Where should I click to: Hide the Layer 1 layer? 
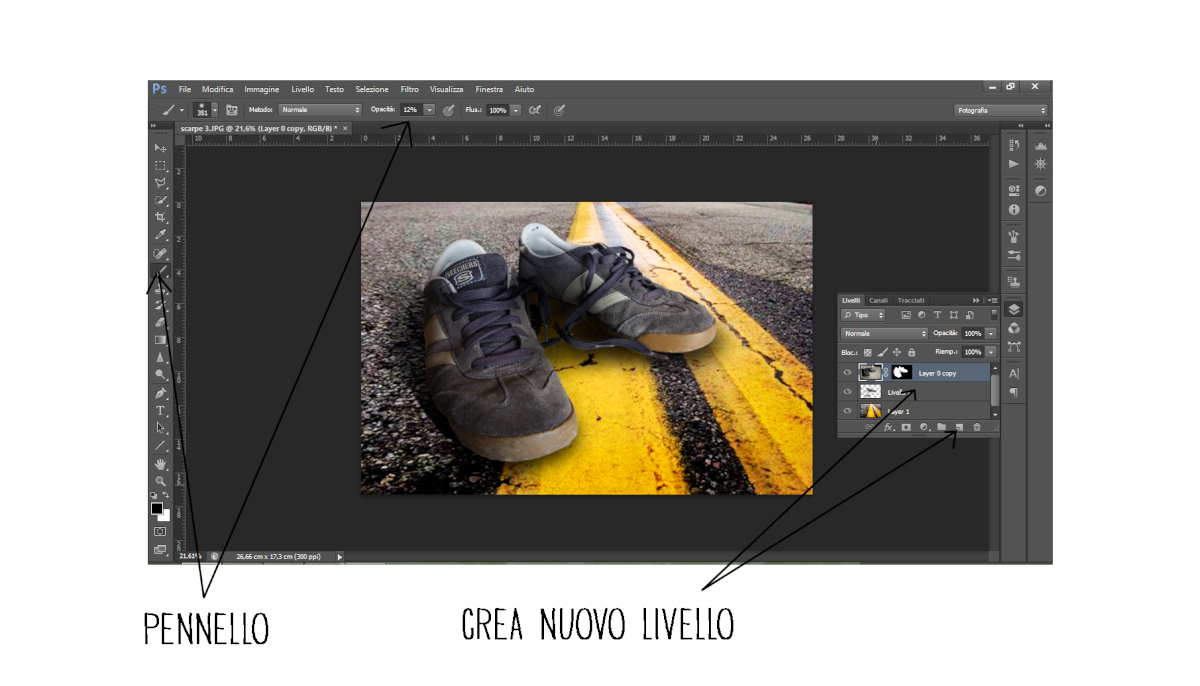847,411
